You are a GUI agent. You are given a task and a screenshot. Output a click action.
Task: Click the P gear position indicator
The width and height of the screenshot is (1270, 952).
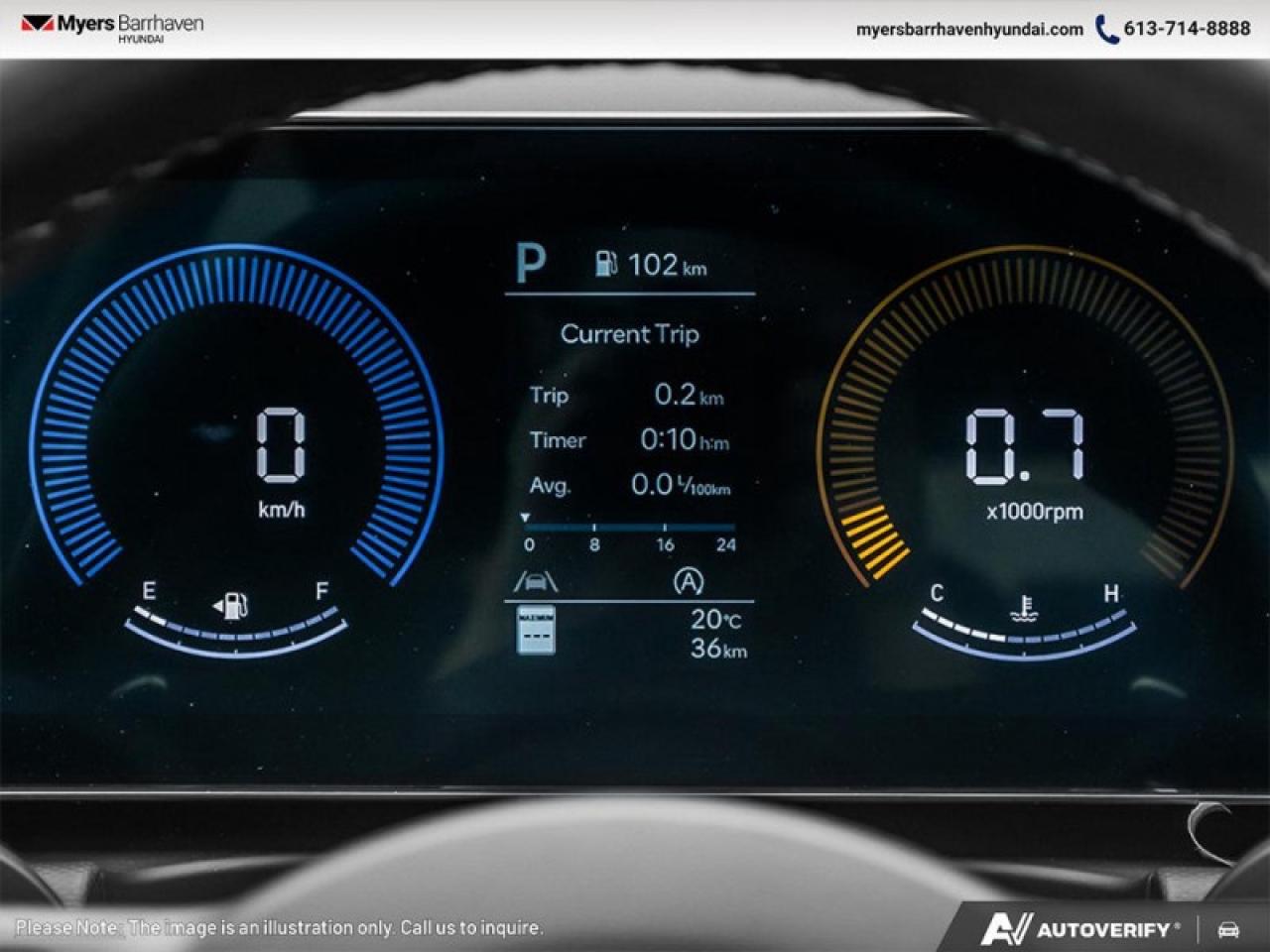click(534, 262)
